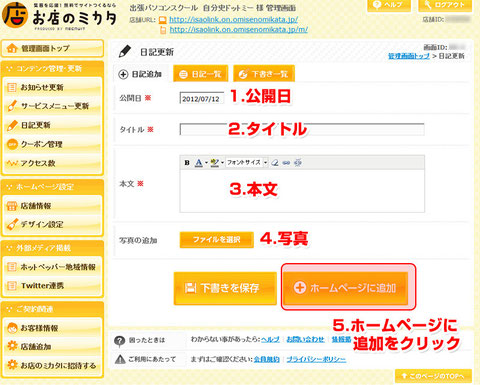Image resolution: width=480 pixels, height=385 pixels.
Task: Go to 管理画面トップ in the sidebar
Action: pos(52,48)
